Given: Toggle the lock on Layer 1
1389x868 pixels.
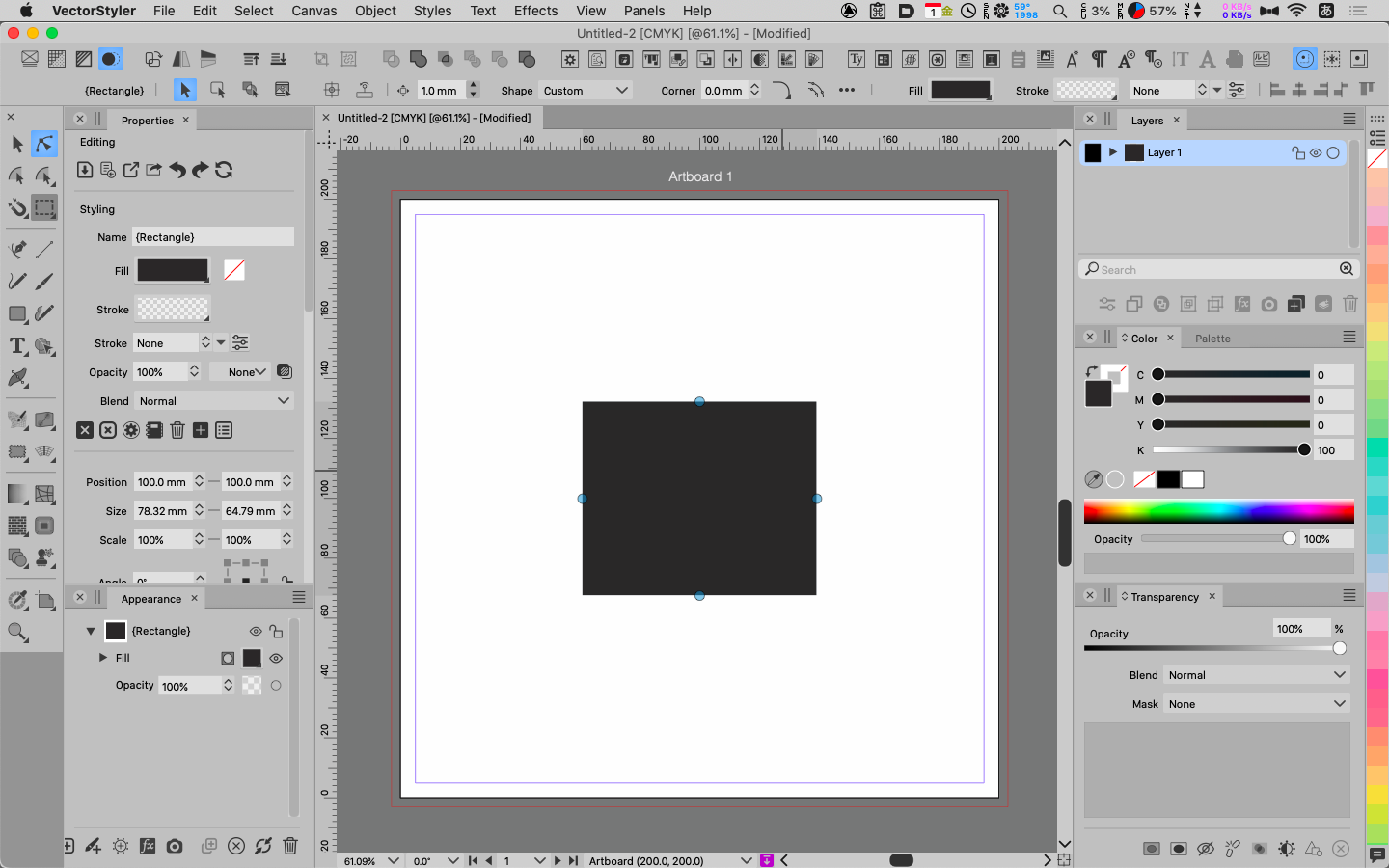Looking at the screenshot, I should 1298,152.
